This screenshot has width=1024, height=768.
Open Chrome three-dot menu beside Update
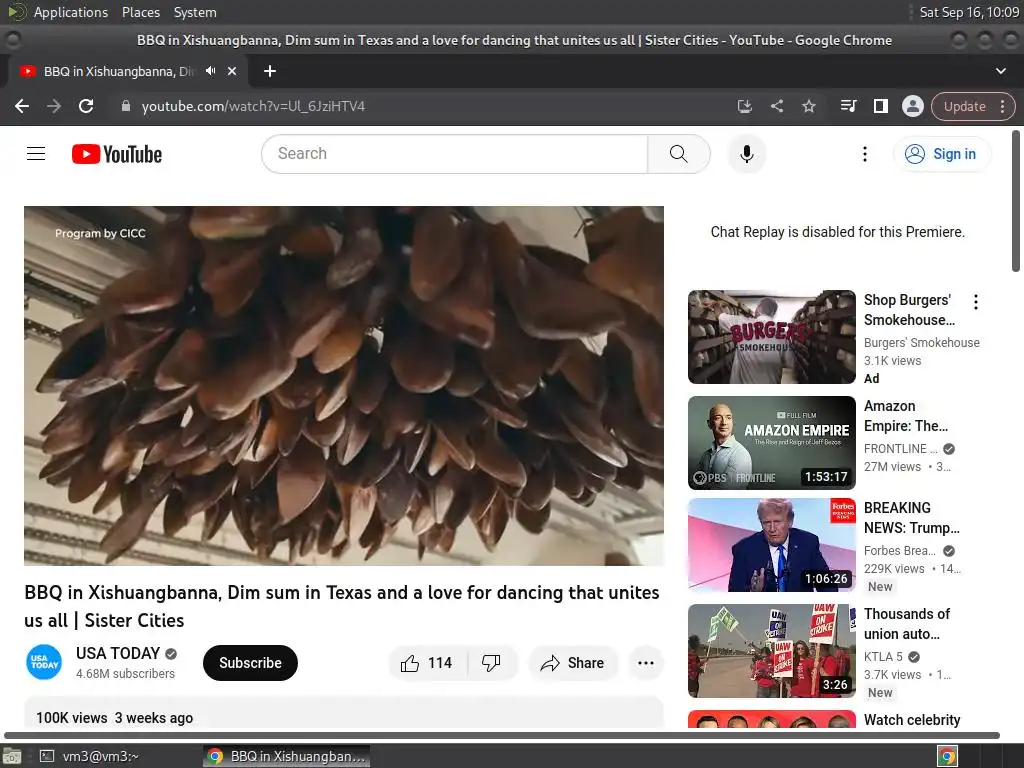1002,106
